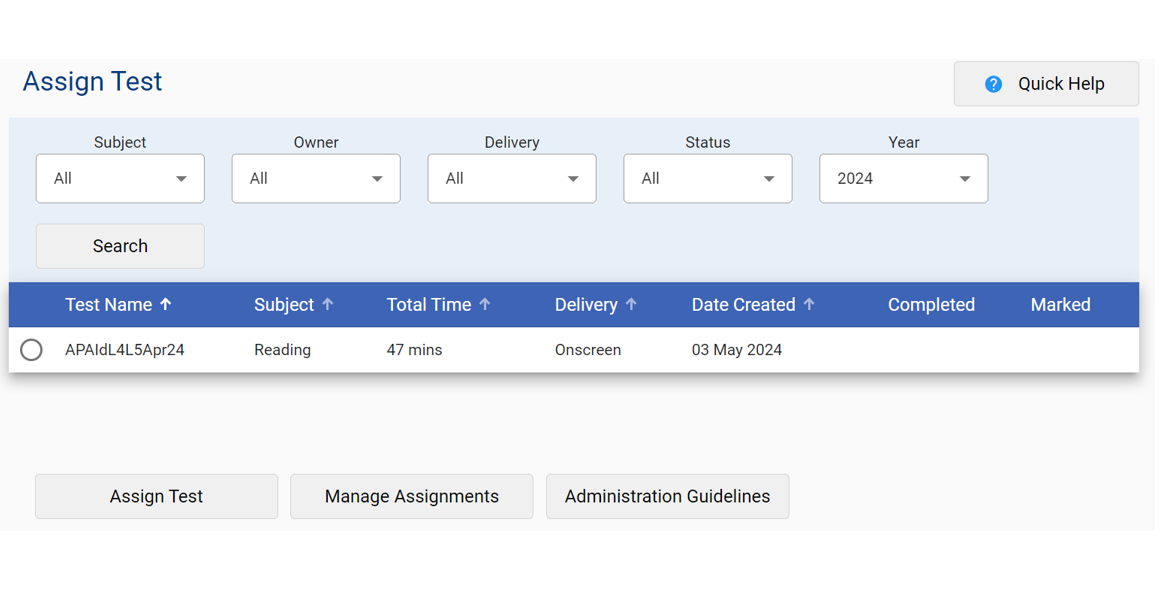Click the sort arrow on Delivery column
This screenshot has width=1161, height=607.
[632, 305]
